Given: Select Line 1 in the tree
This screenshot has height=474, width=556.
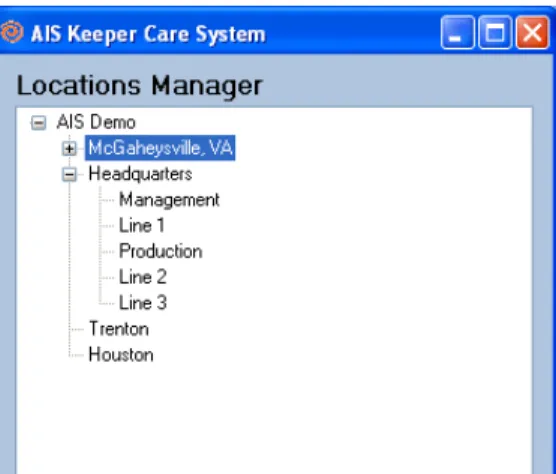Looking at the screenshot, I should click(141, 225).
